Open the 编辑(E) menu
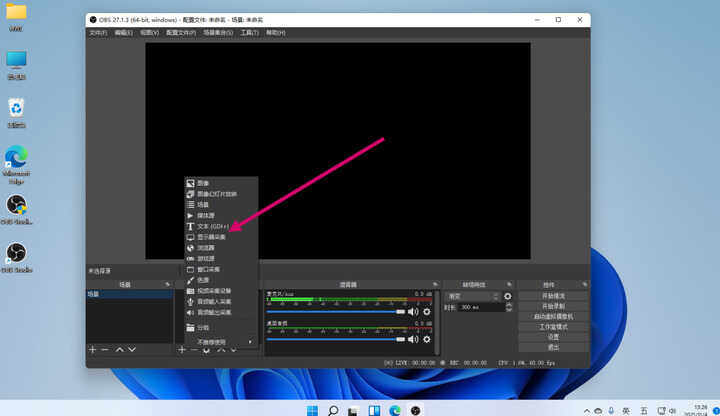720x416 pixels. [x=124, y=33]
